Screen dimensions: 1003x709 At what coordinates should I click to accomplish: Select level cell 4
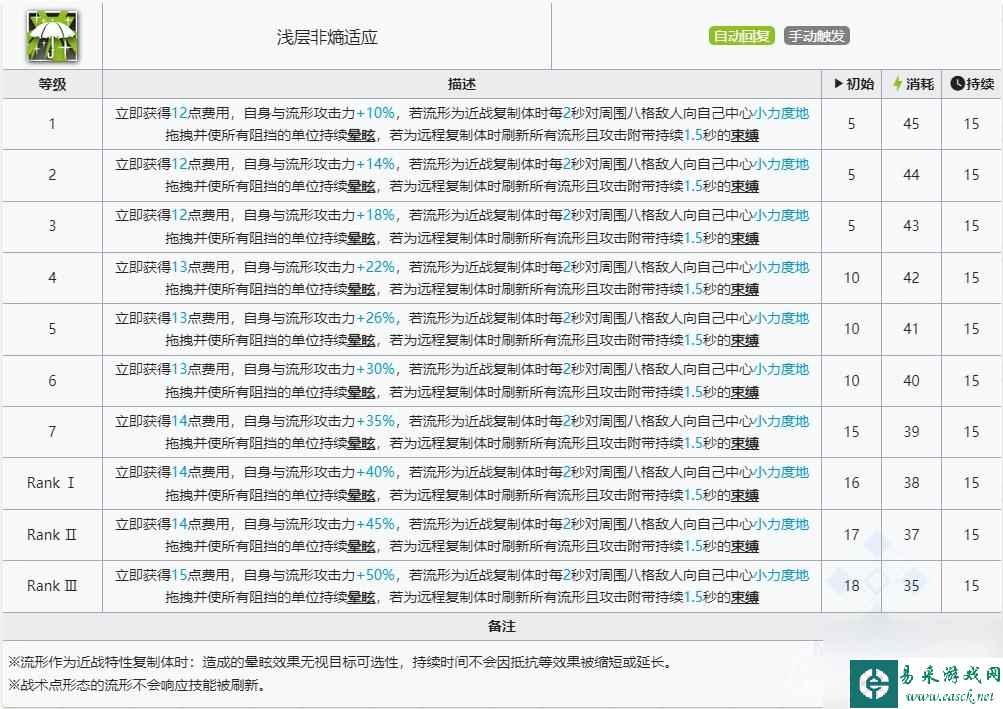point(52,278)
